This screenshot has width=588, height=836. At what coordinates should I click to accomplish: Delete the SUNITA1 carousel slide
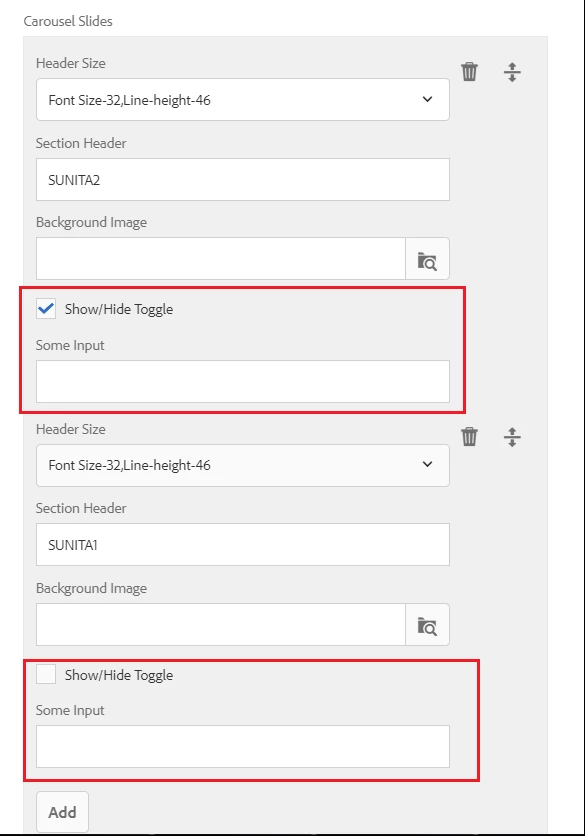click(x=469, y=437)
